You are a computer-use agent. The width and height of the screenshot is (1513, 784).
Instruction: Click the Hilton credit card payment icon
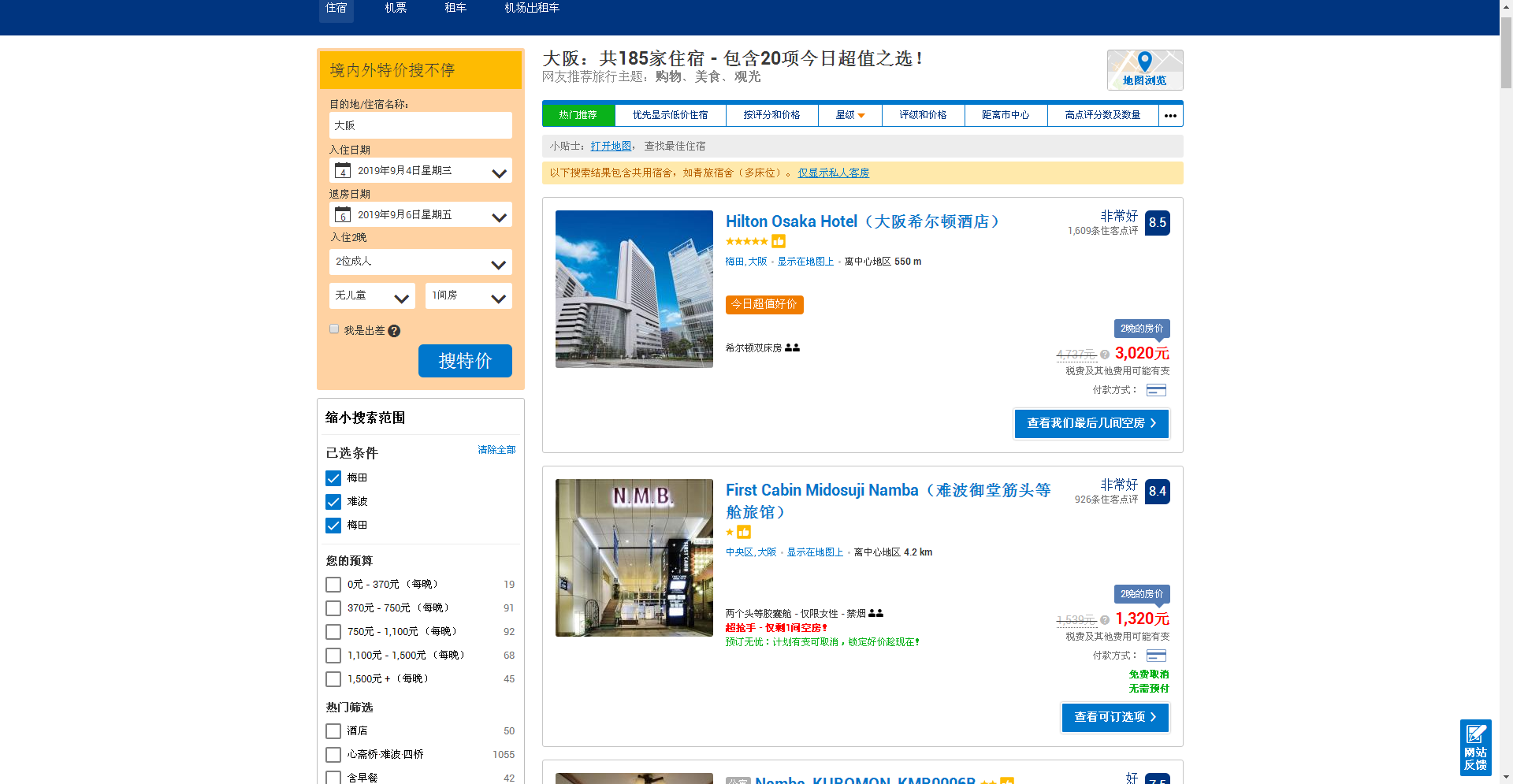pos(1156,390)
